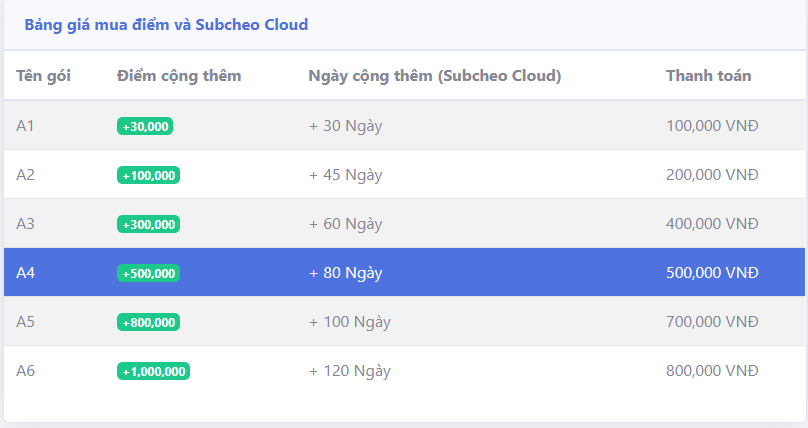The image size is (808, 428).
Task: Select the A1 package name
Action: coord(25,126)
